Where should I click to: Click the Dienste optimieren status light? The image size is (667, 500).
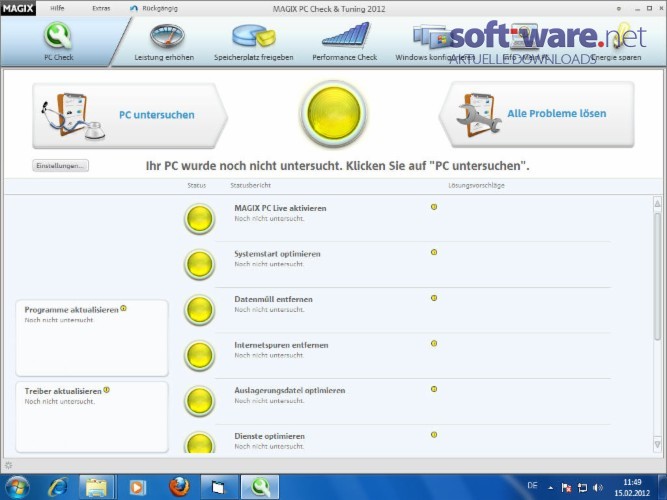pos(199,443)
